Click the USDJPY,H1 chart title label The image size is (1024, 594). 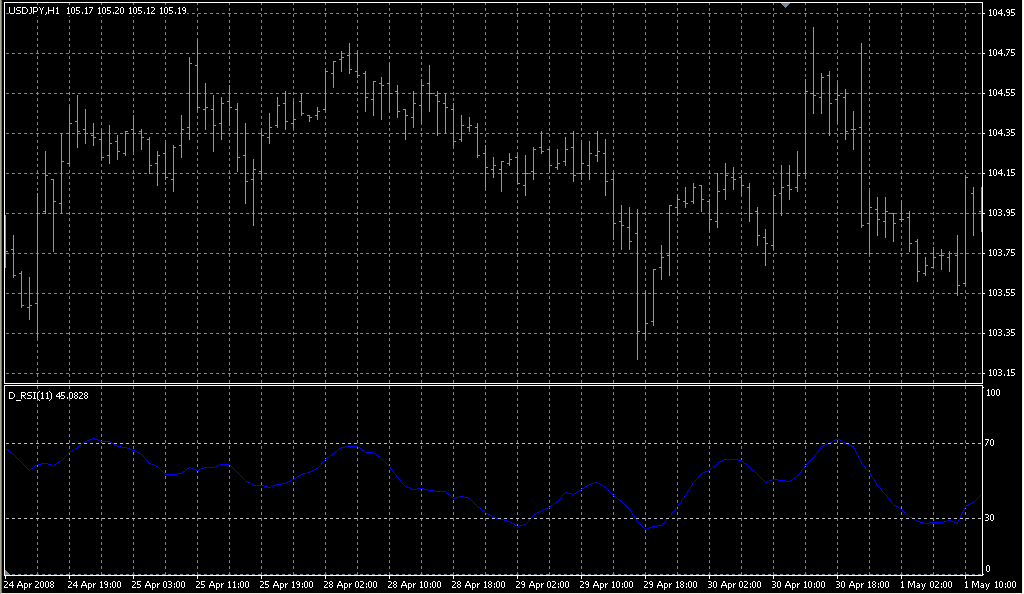(x=33, y=10)
